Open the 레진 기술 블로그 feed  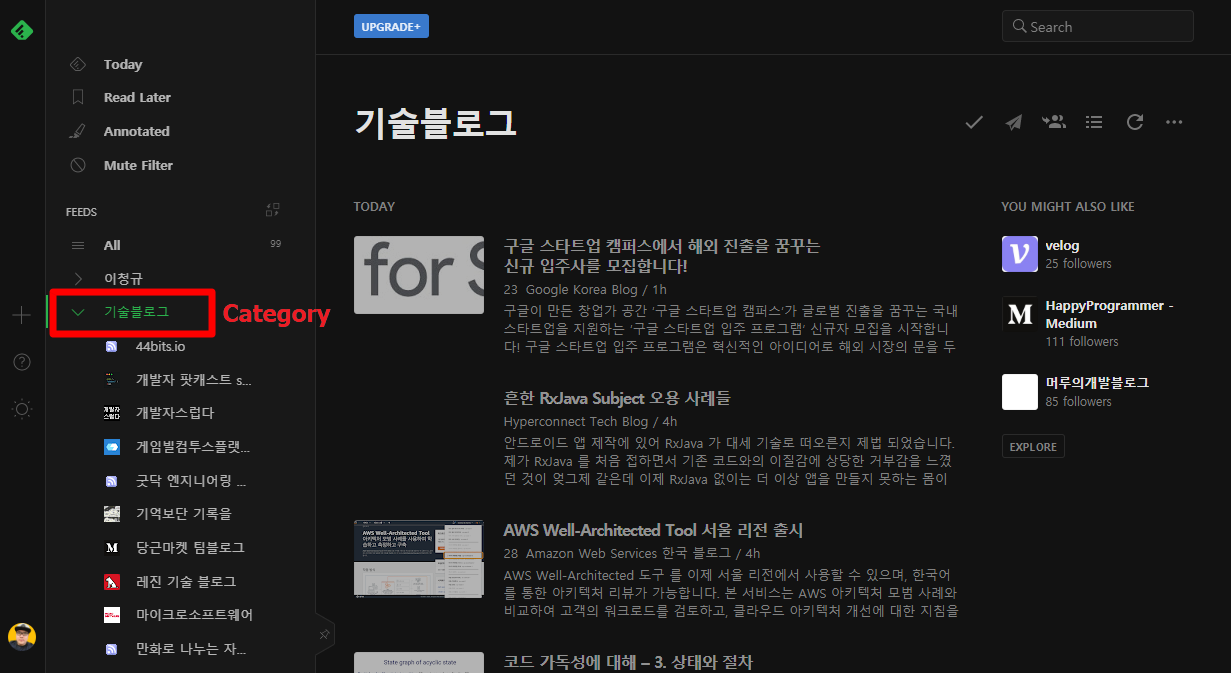coord(186,582)
